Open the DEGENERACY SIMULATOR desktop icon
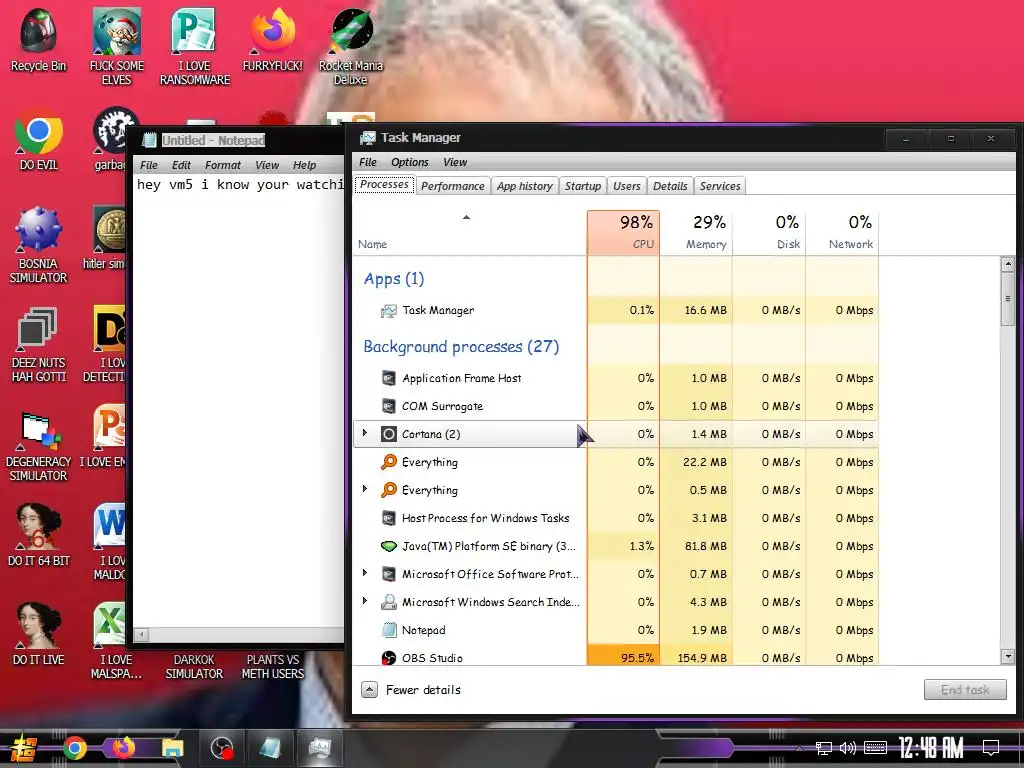 point(39,447)
